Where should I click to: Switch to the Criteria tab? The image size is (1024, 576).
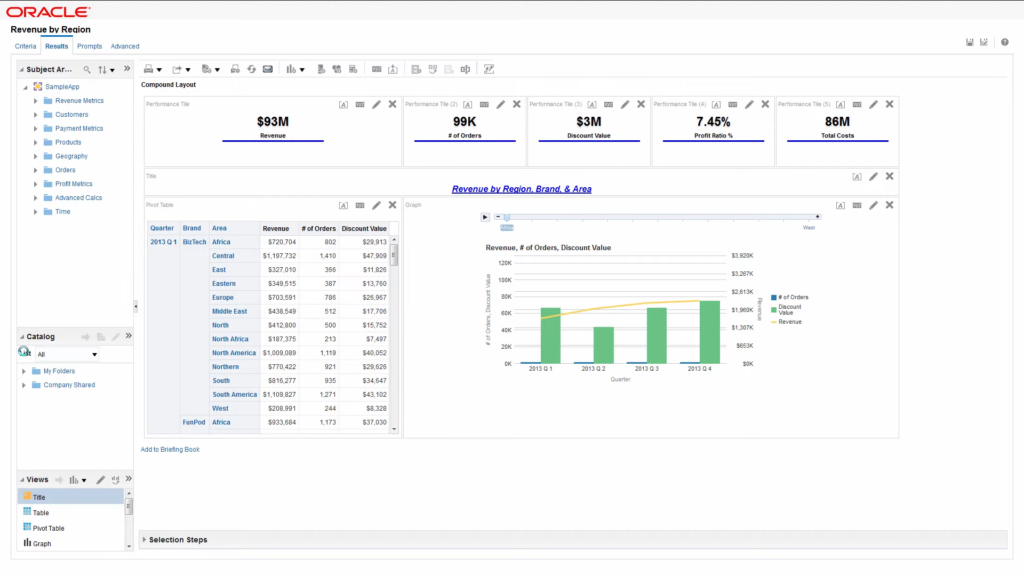point(28,46)
